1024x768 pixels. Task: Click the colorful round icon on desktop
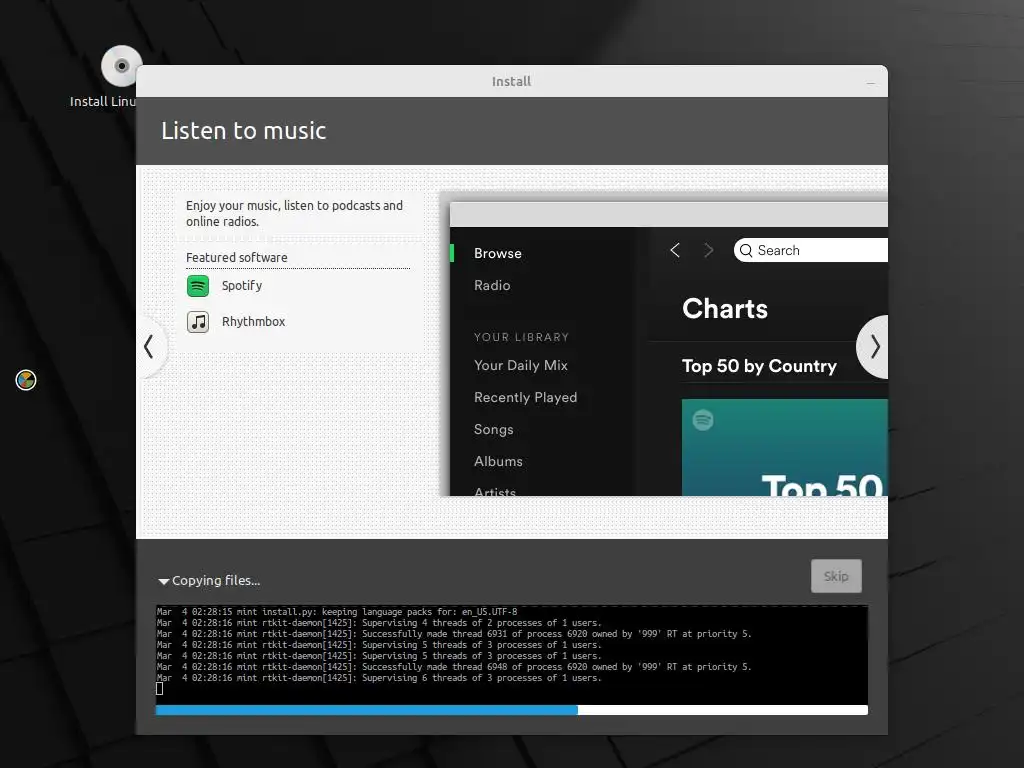point(26,379)
